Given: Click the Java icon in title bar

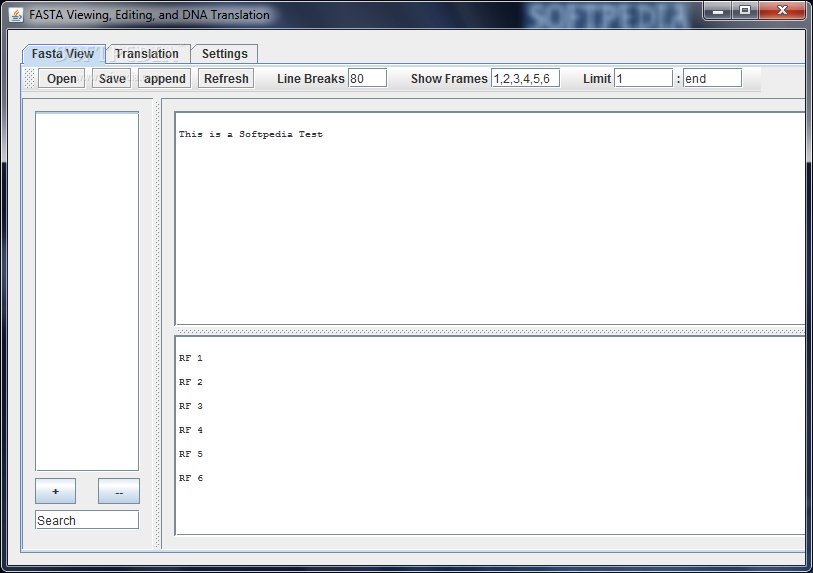Looking at the screenshot, I should point(16,15).
